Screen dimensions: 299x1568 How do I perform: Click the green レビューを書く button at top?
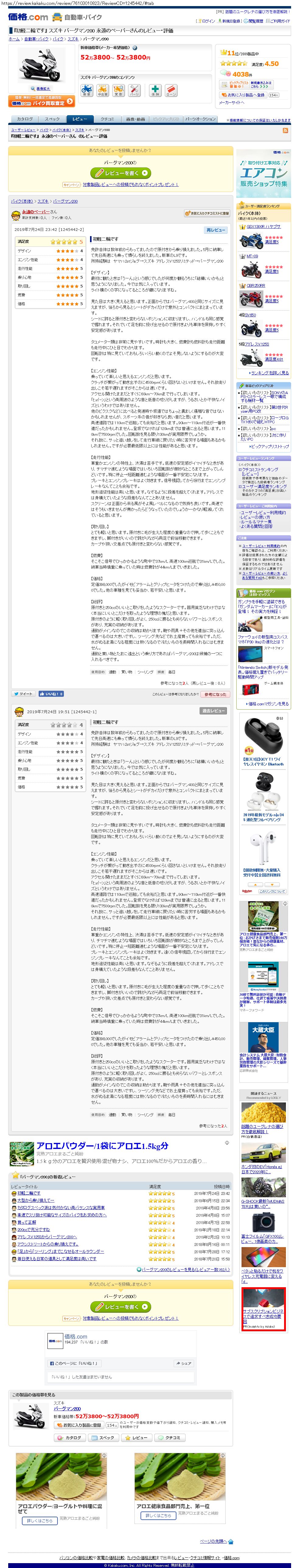pos(120,174)
